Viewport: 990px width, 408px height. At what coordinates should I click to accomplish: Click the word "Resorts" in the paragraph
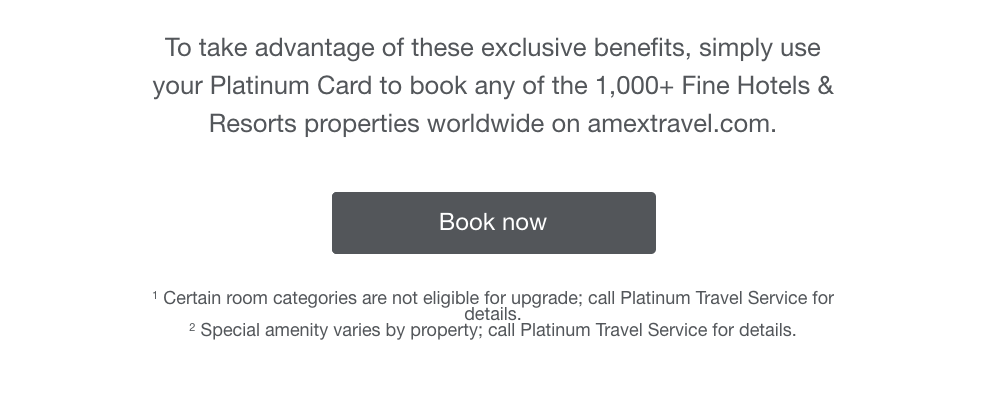pyautogui.click(x=253, y=125)
